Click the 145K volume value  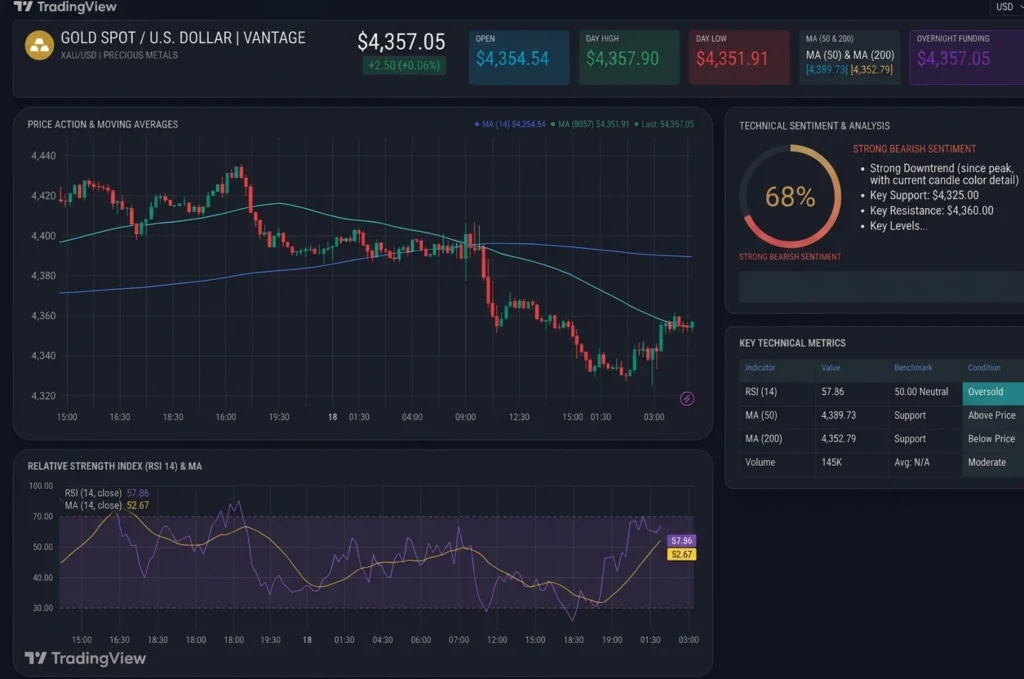coord(831,462)
